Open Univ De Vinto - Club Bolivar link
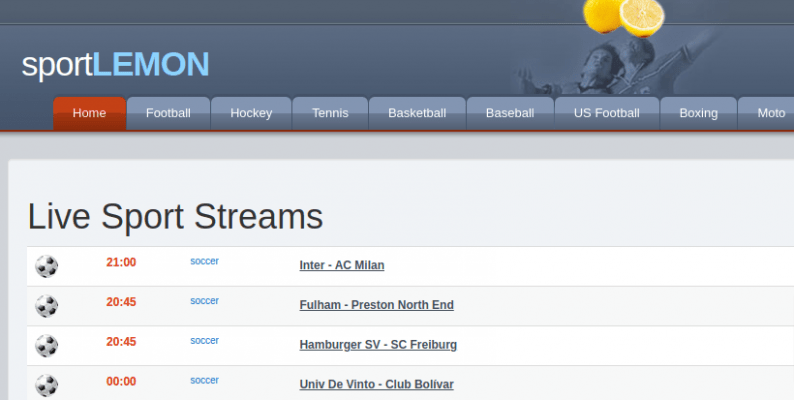 click(x=376, y=385)
